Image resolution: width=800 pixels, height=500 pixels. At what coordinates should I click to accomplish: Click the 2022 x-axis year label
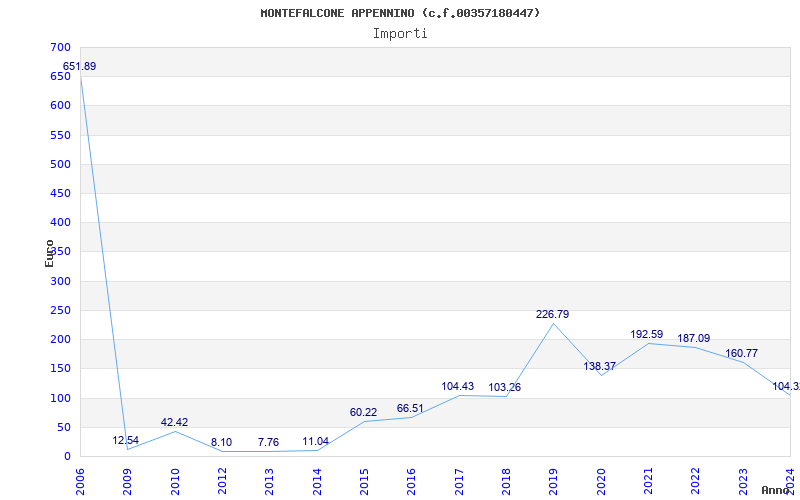tap(695, 480)
